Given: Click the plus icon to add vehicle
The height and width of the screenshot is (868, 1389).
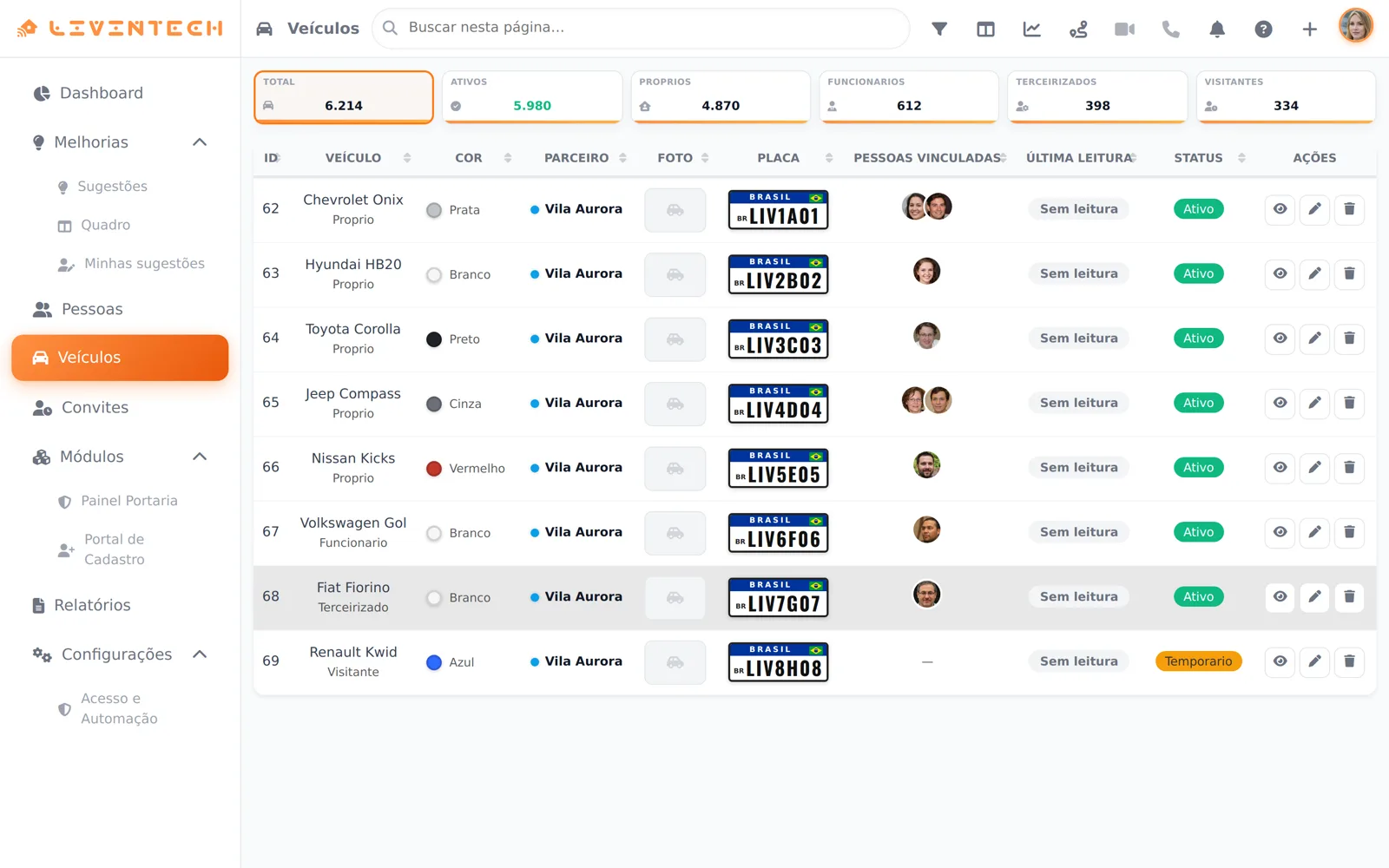Looking at the screenshot, I should click(x=1309, y=29).
